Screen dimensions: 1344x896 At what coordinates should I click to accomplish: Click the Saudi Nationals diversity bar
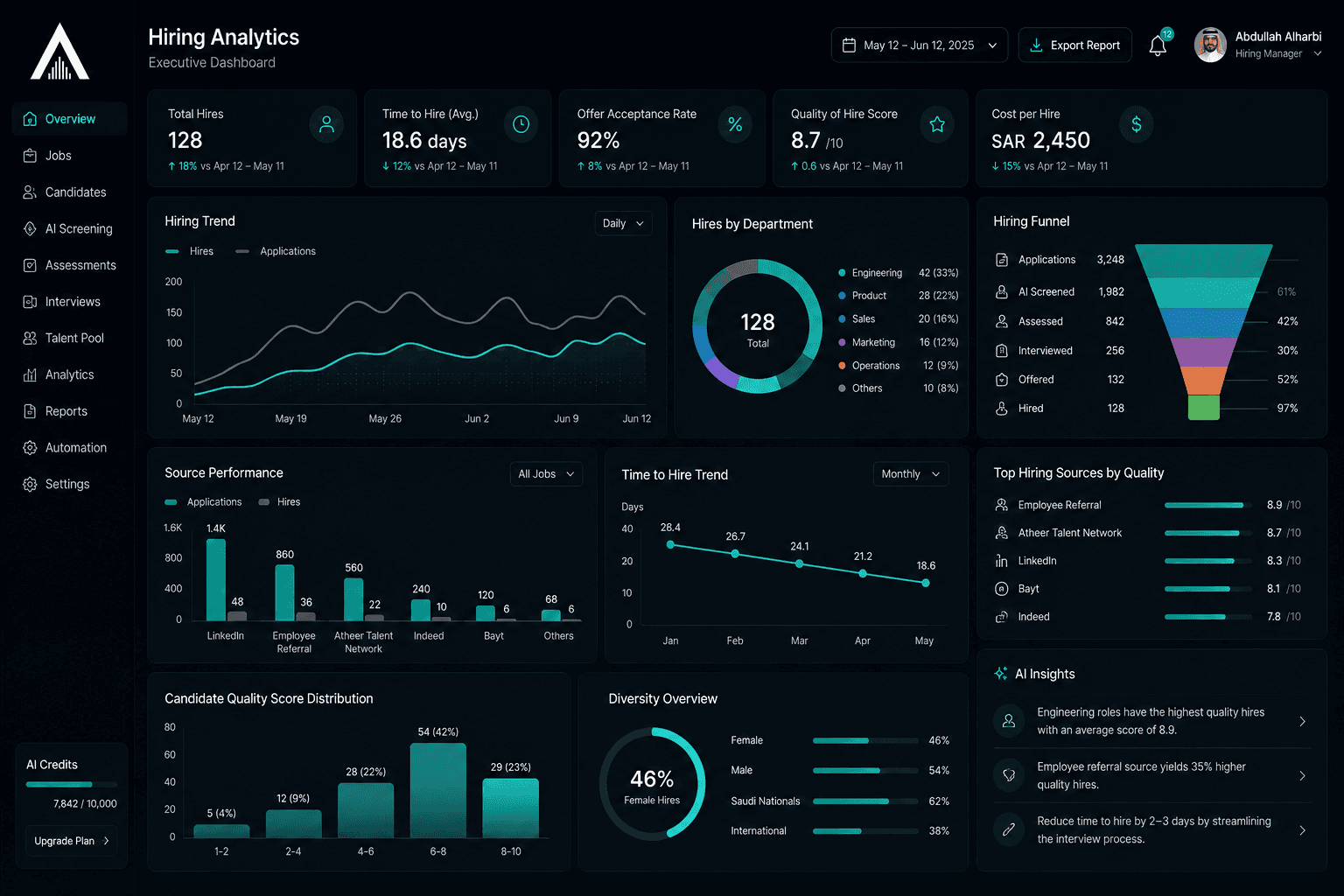tap(865, 801)
